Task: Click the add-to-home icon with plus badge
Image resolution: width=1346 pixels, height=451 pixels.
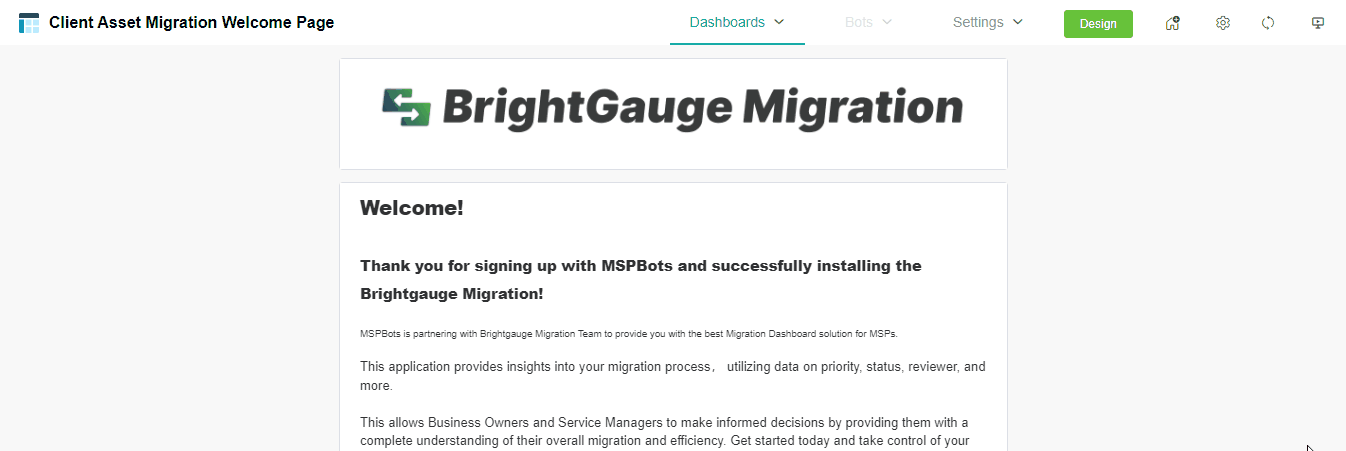Action: (1173, 23)
